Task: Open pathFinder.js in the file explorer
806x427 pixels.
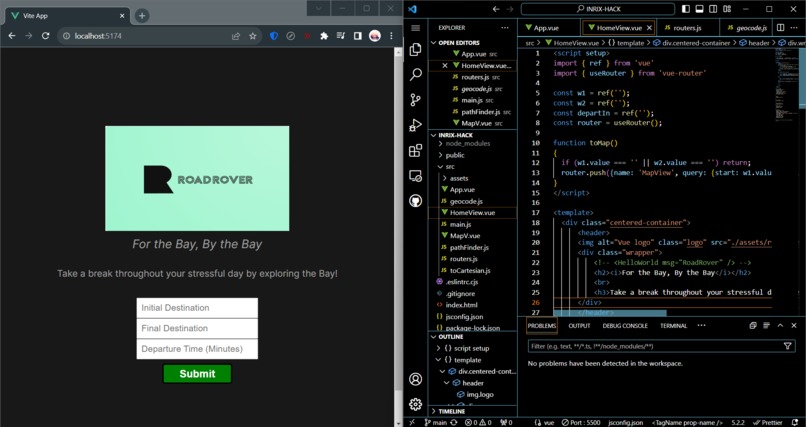Action: [469, 247]
